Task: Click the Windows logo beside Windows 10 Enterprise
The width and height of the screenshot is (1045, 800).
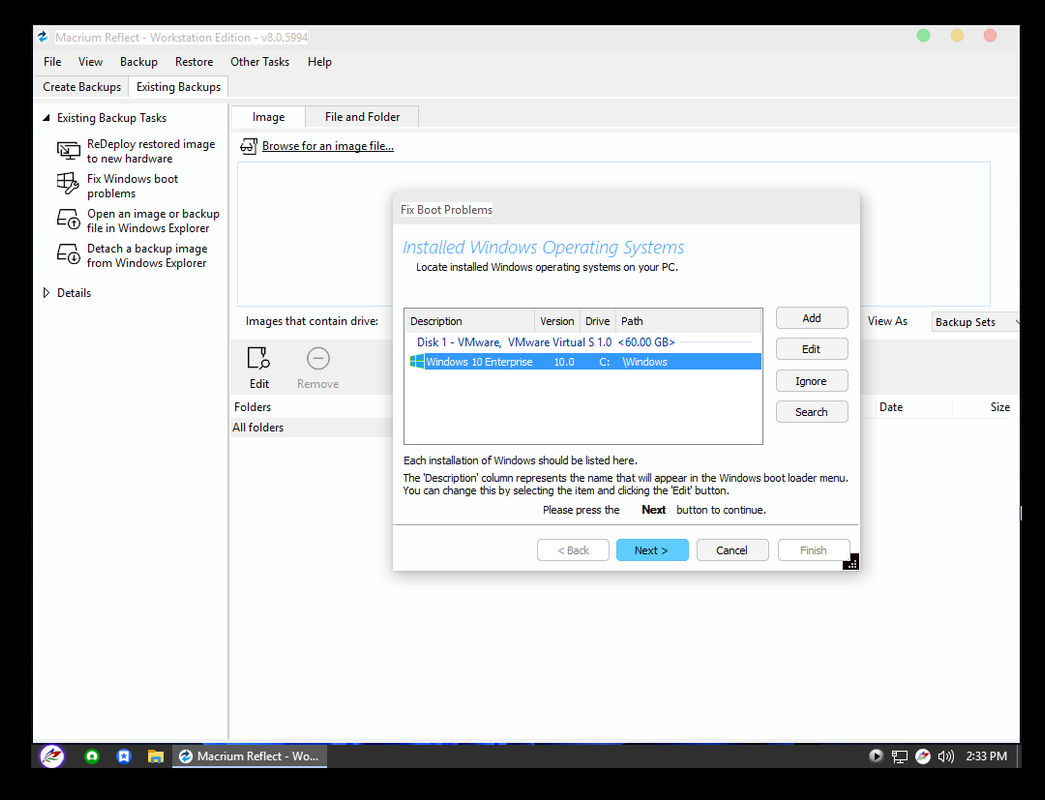Action: (417, 361)
